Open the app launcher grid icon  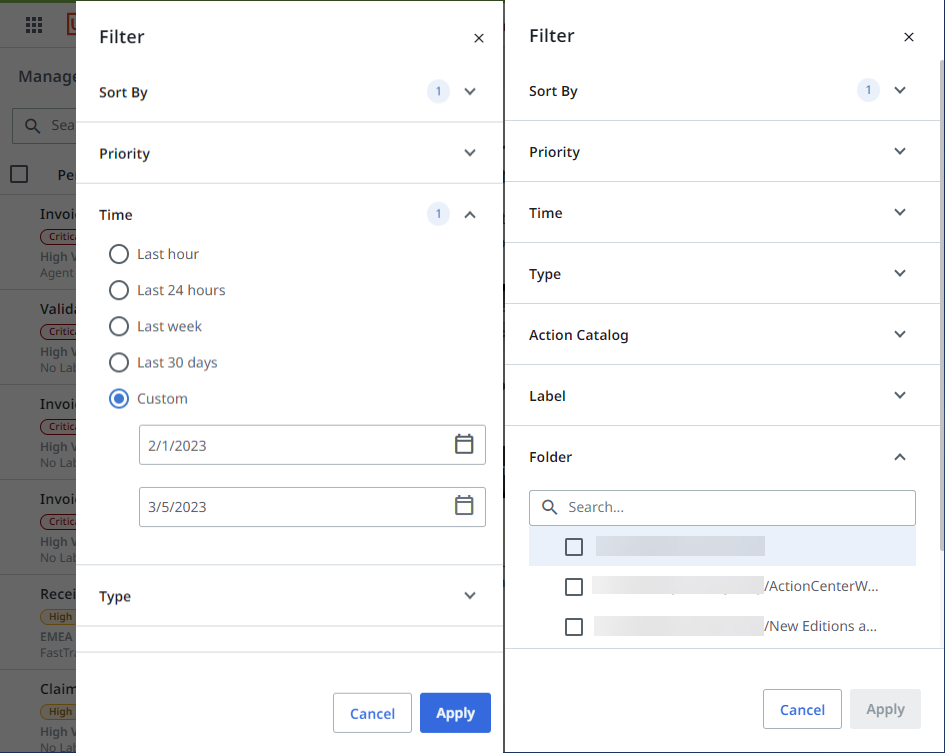point(34,25)
